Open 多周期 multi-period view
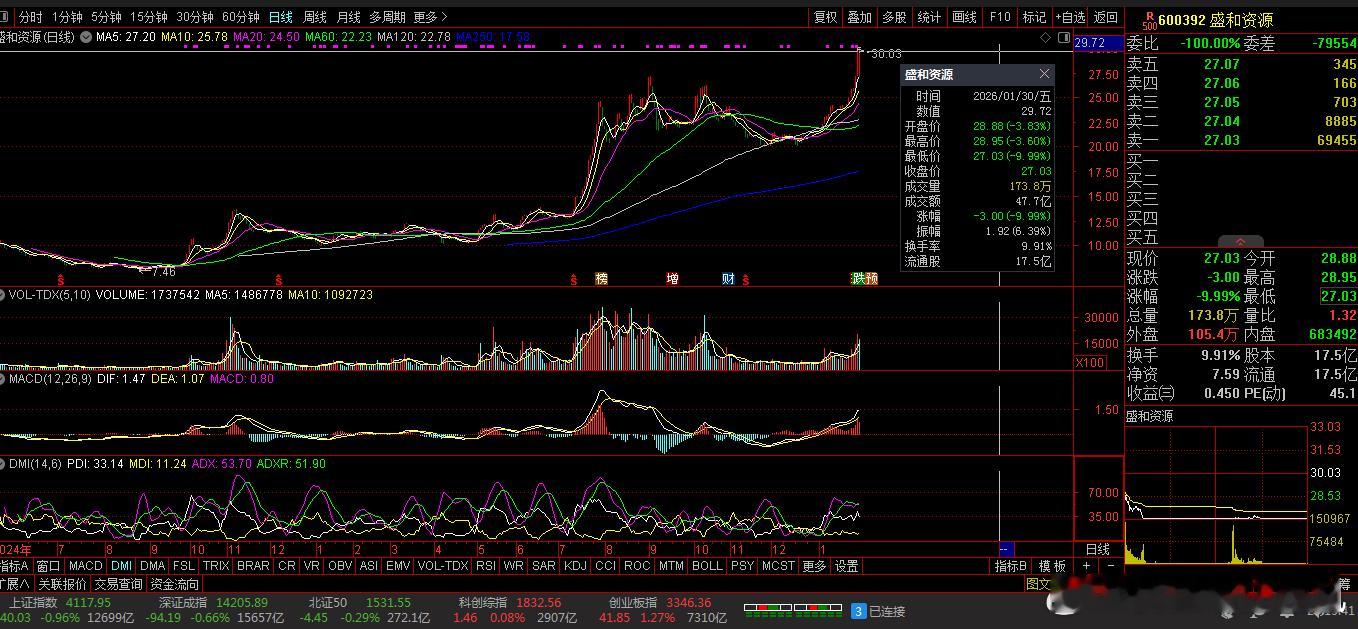 click(387, 17)
